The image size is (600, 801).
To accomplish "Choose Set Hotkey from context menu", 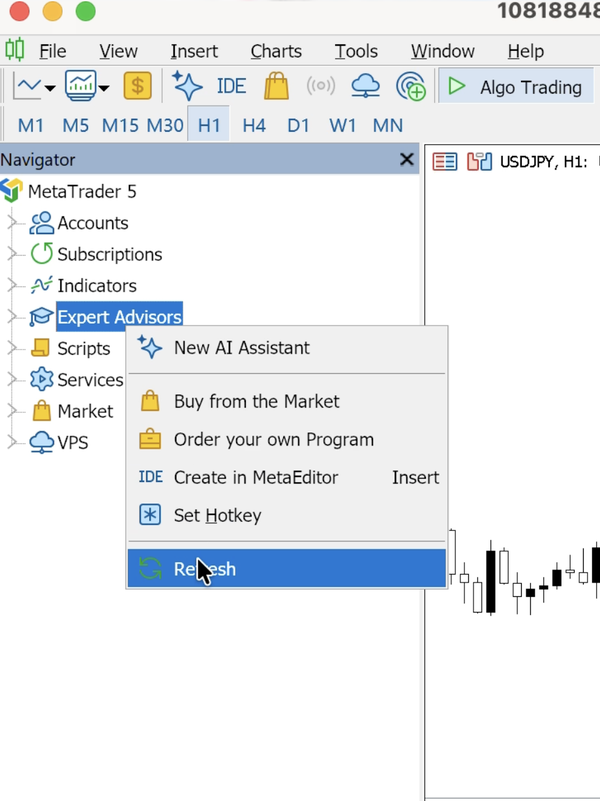I will coord(286,515).
